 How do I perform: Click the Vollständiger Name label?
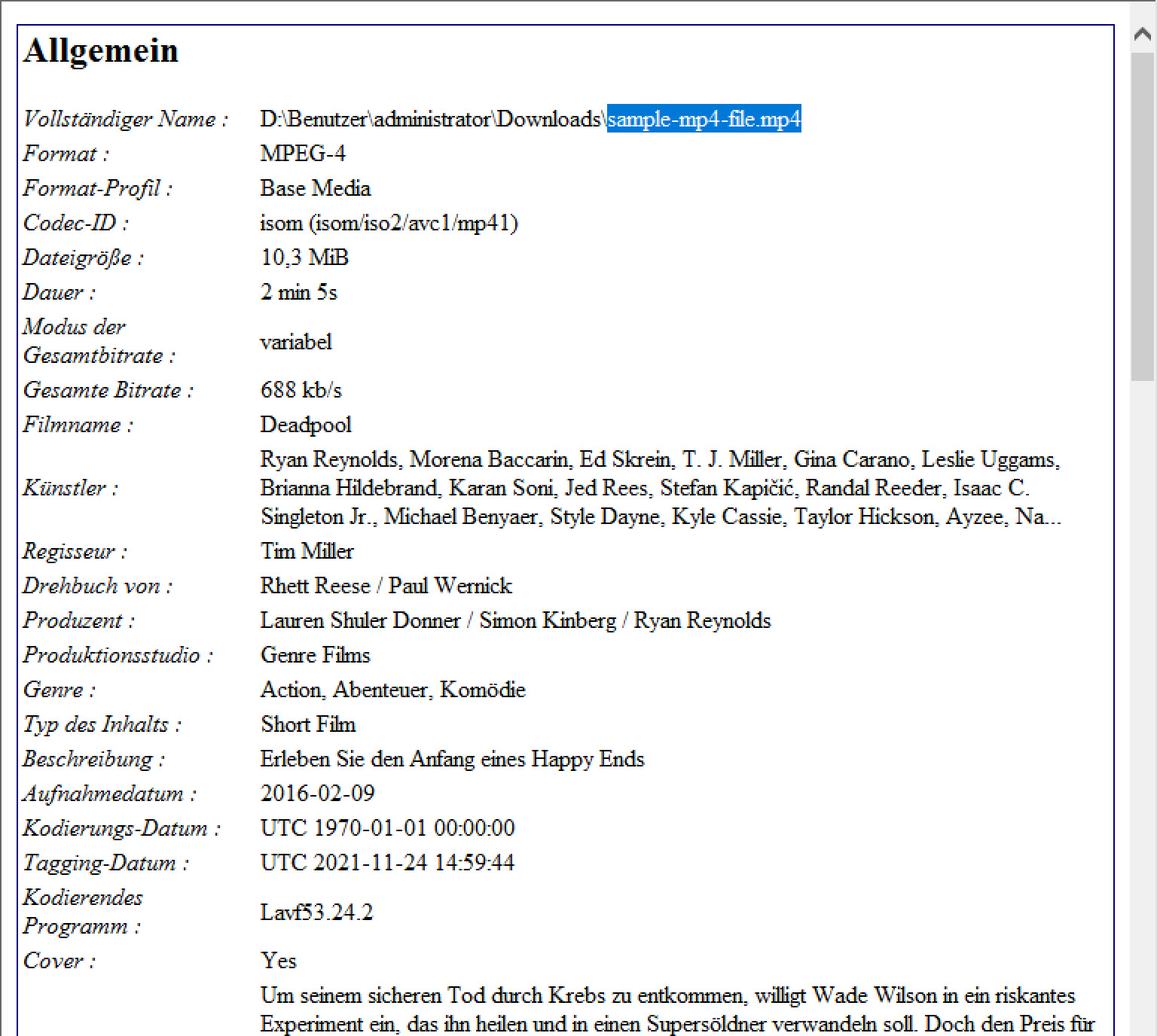tap(126, 119)
